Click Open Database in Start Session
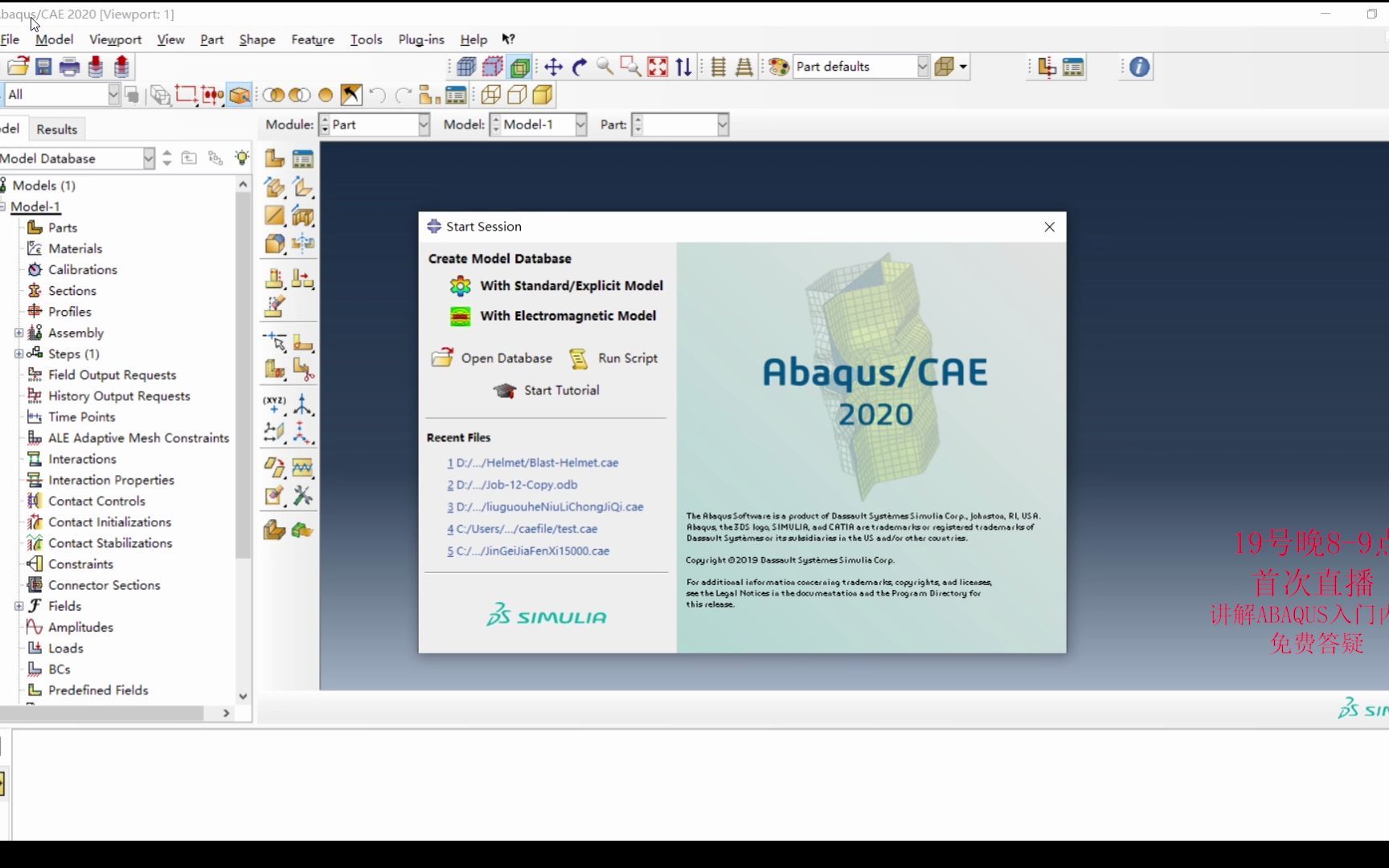Viewport: 1389px width, 868px height. (492, 358)
